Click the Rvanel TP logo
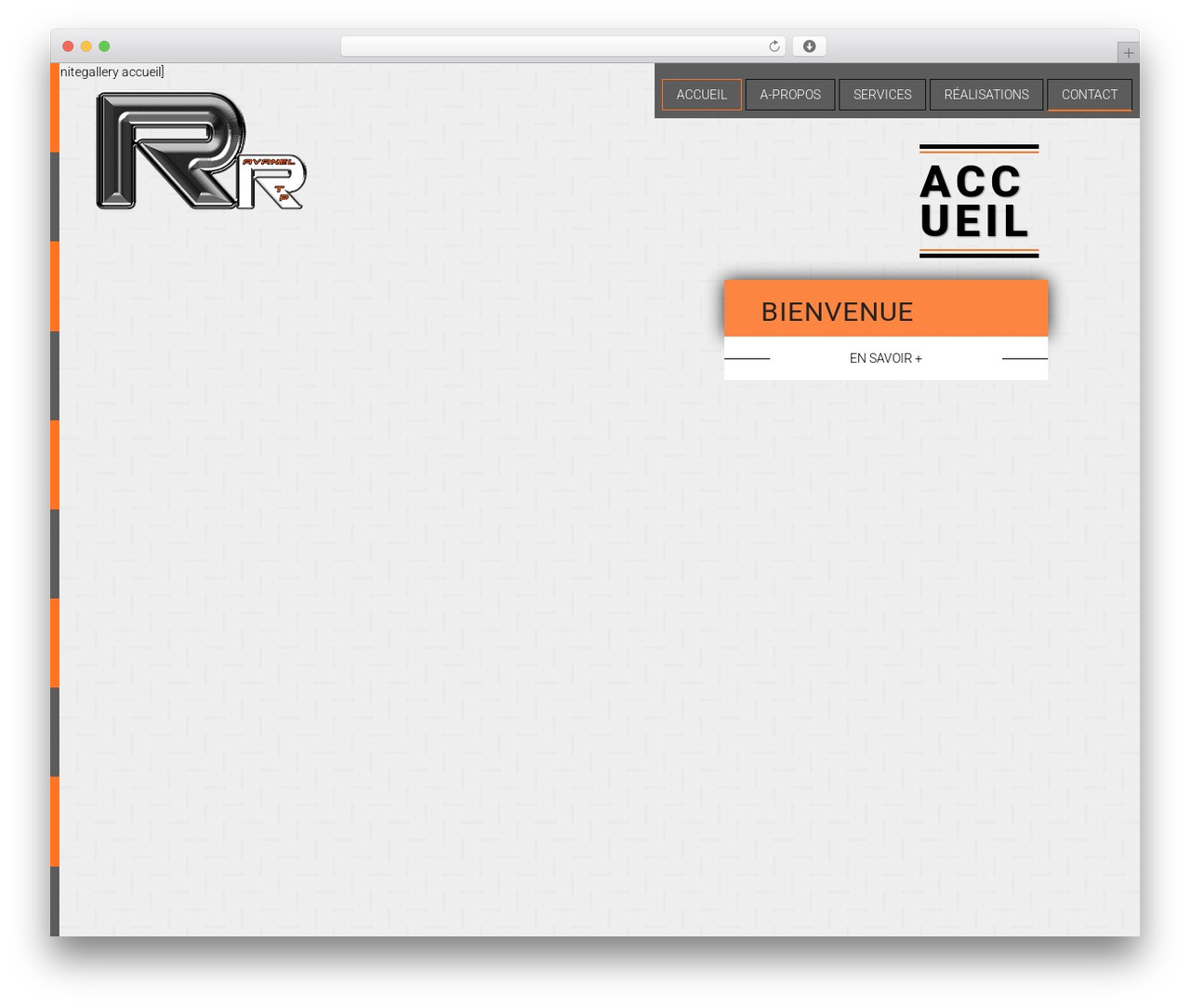This screenshot has height=1008, width=1190. pyautogui.click(x=201, y=151)
